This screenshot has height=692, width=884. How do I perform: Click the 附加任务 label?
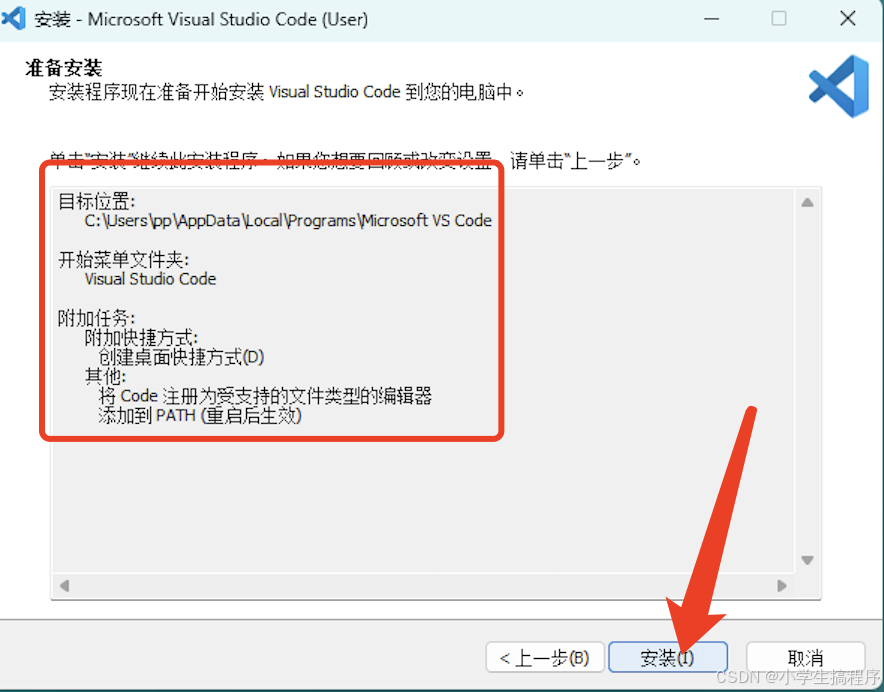coord(96,318)
